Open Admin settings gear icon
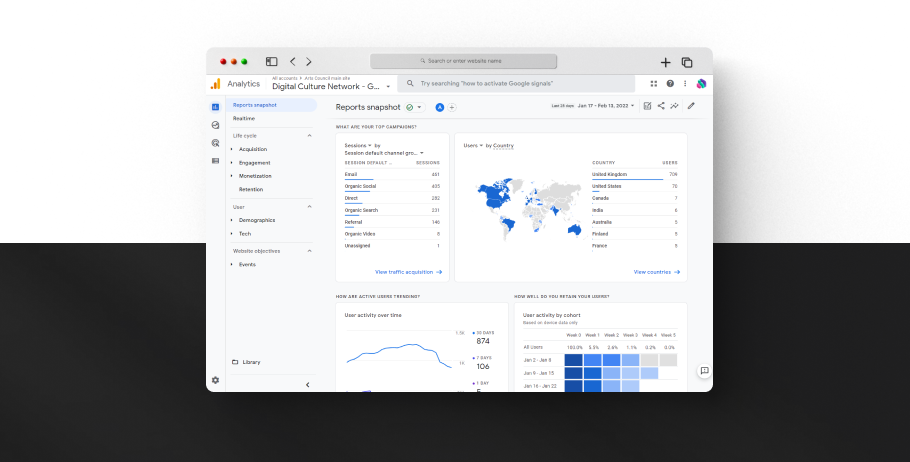The height and width of the screenshot is (462, 910). click(215, 380)
